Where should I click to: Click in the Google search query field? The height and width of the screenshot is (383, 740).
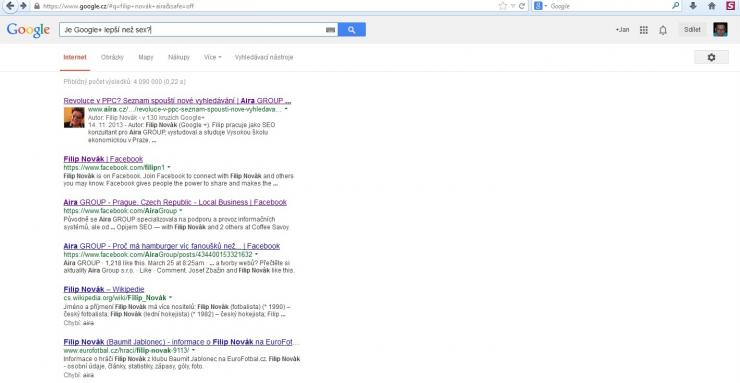click(193, 30)
